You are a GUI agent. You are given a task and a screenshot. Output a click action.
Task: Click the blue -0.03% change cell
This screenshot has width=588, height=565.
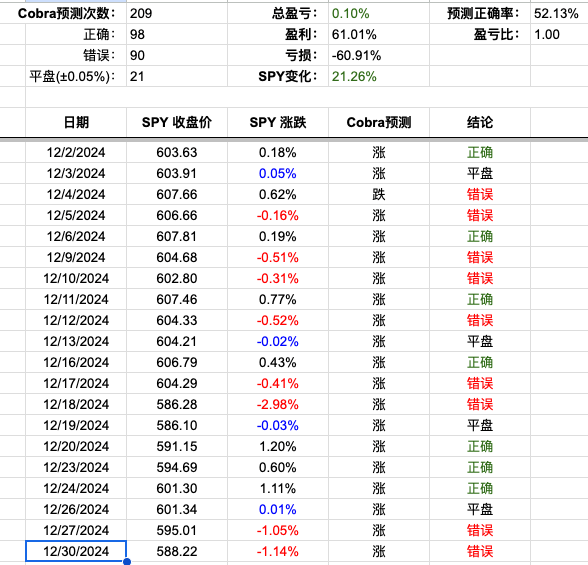[278, 425]
